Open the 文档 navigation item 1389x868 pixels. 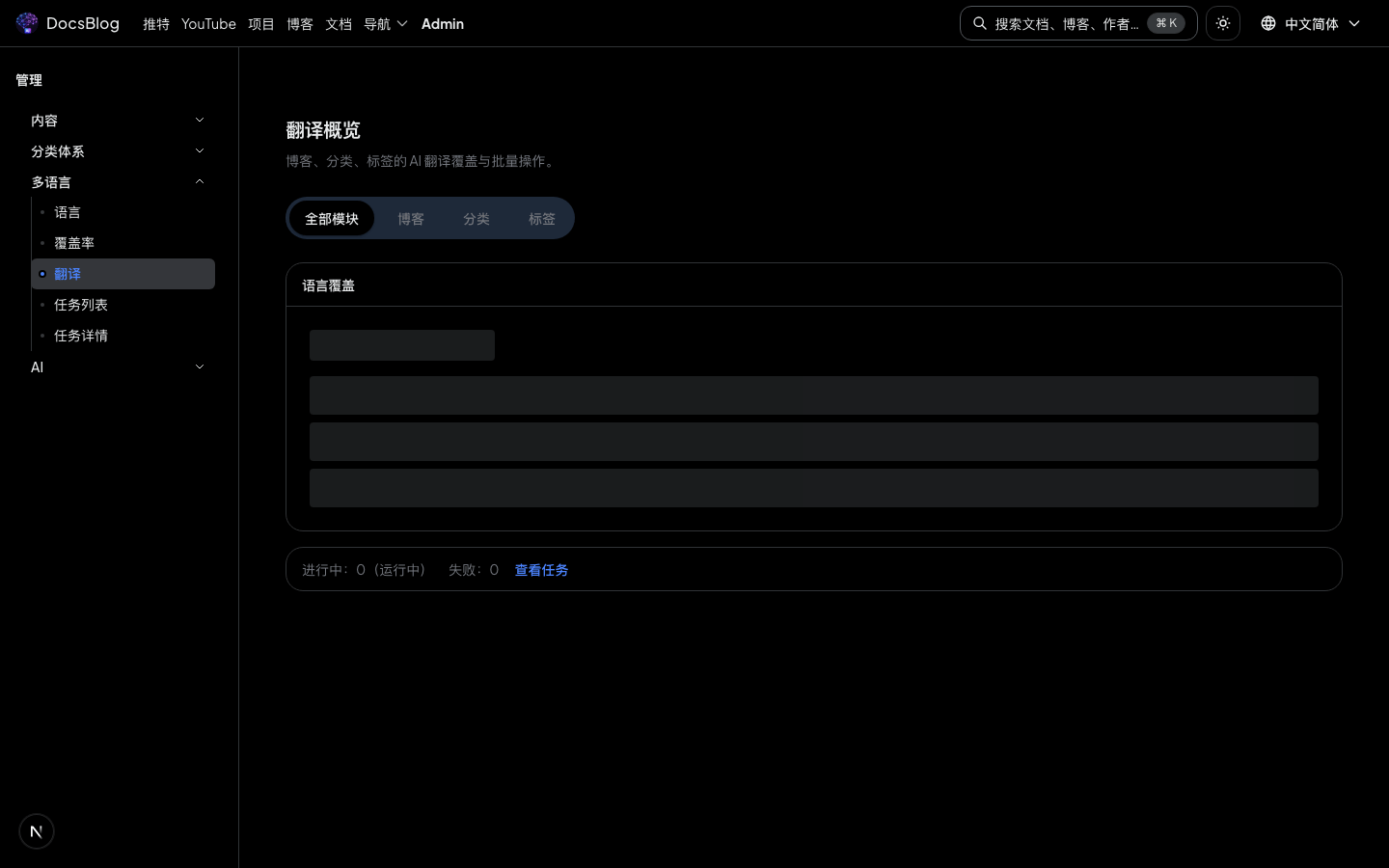click(339, 24)
